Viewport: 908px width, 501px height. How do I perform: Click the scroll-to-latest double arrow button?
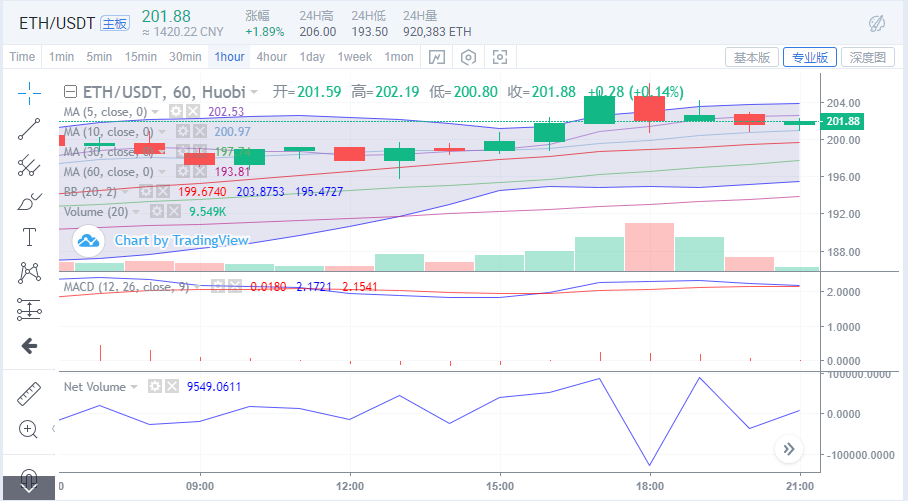point(789,449)
